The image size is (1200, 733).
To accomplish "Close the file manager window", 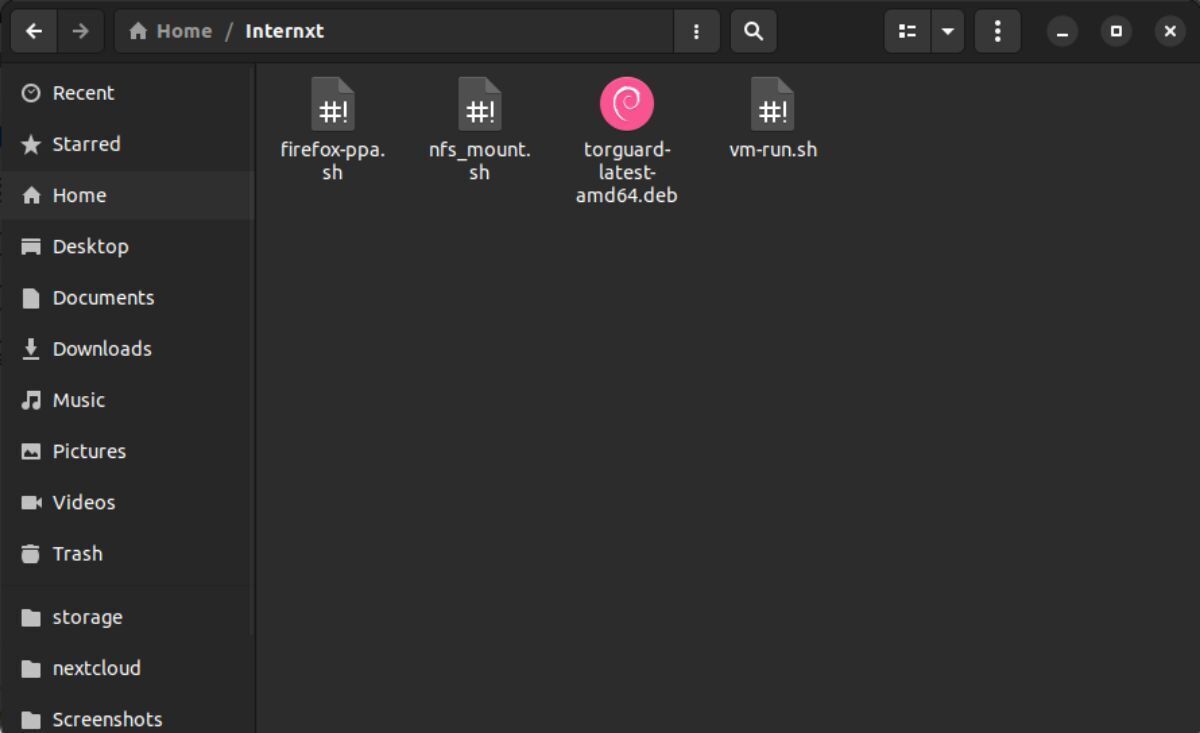I will (1170, 31).
